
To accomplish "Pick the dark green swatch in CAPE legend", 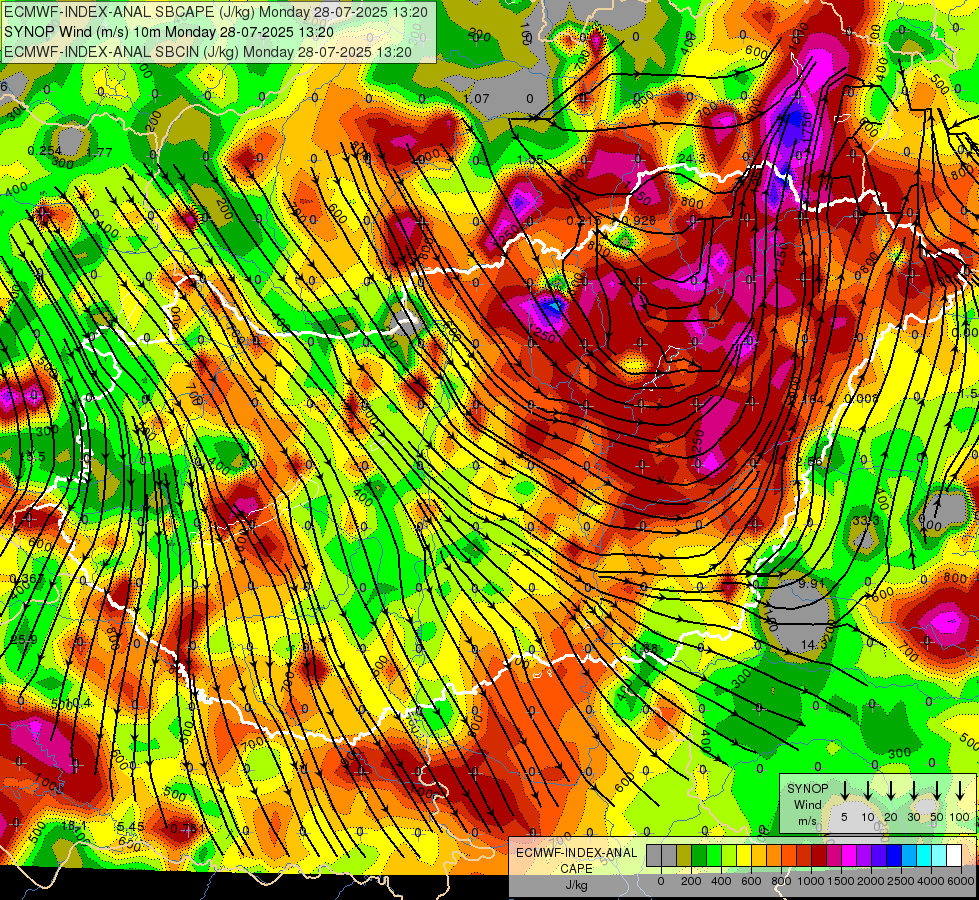I will (699, 855).
